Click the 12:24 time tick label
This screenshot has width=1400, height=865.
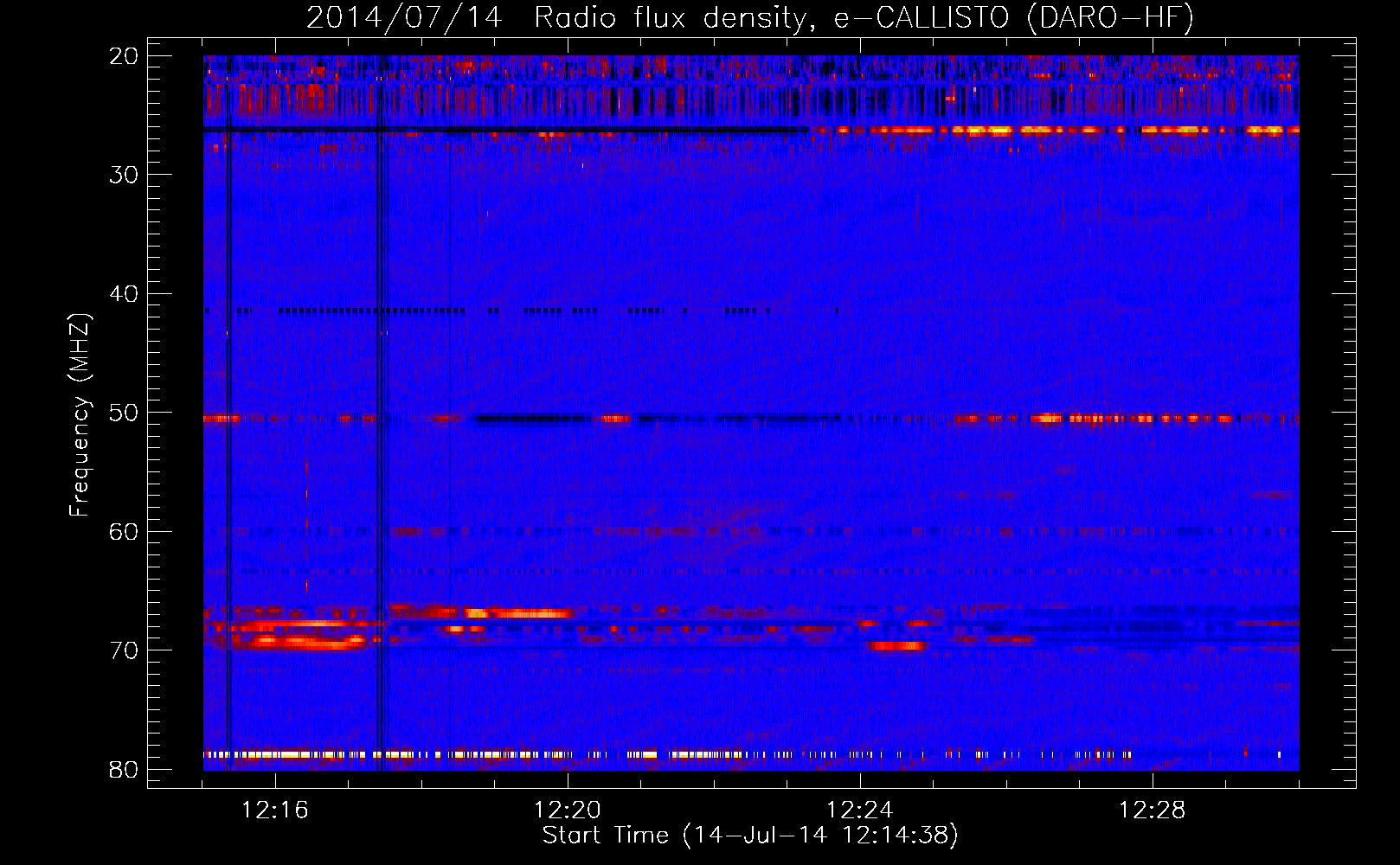[859, 811]
